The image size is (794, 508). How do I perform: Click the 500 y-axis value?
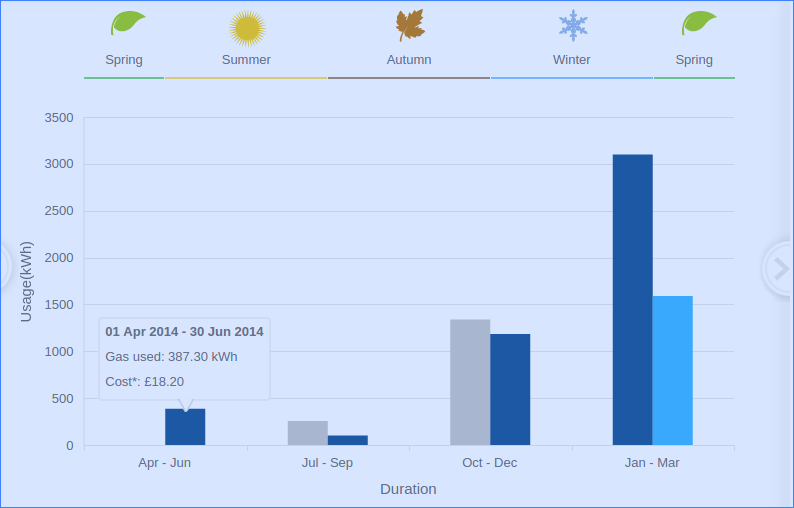63,399
